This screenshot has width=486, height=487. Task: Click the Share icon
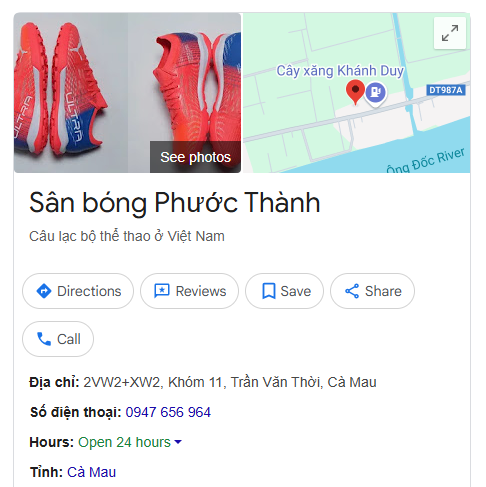[x=352, y=291]
